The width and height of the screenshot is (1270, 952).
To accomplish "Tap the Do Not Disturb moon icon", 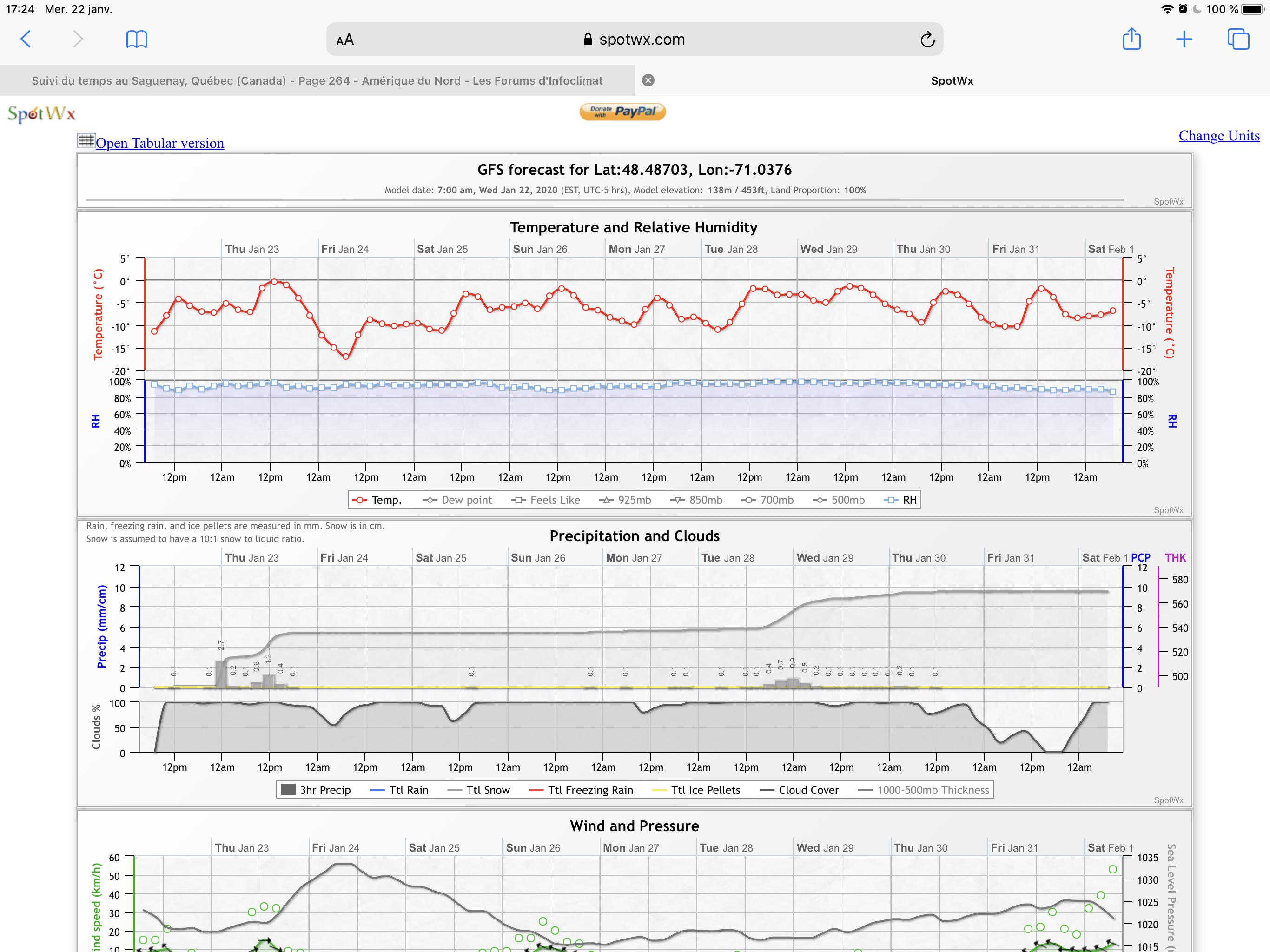I will pos(1197,9).
